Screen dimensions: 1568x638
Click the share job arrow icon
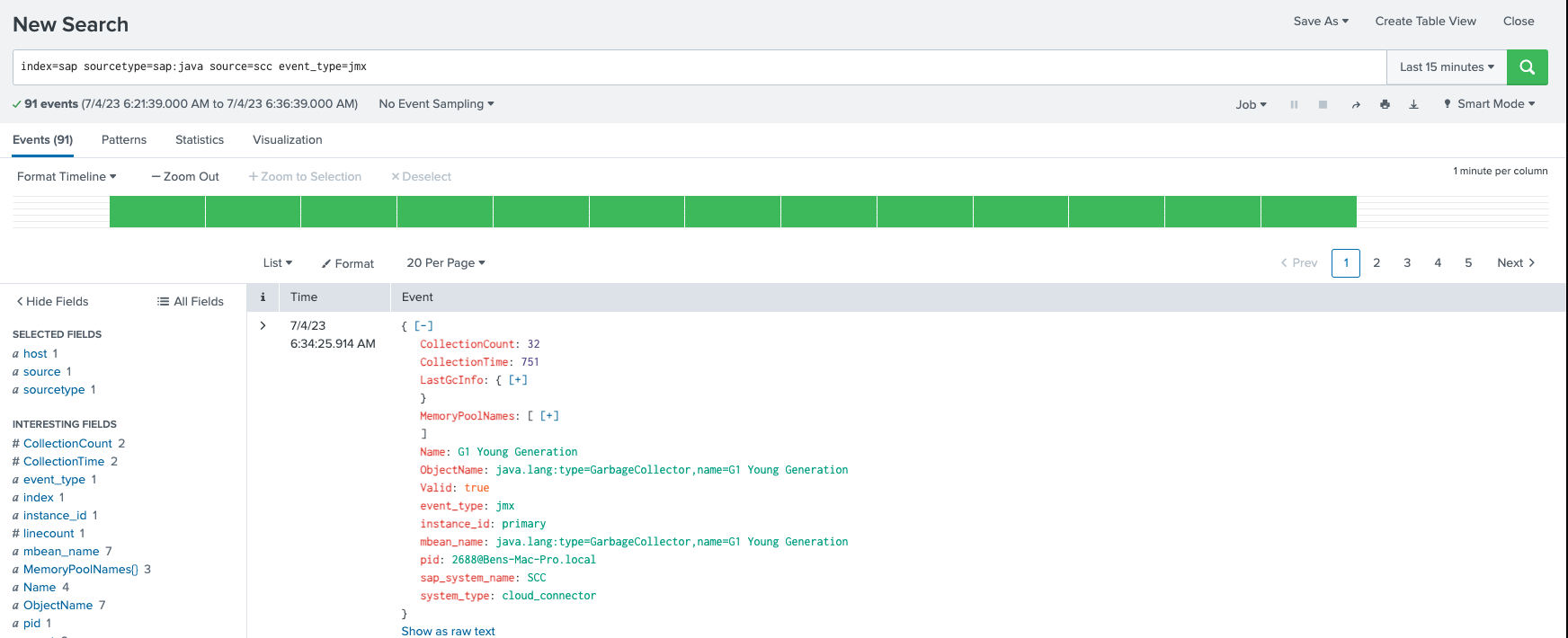tap(1355, 104)
